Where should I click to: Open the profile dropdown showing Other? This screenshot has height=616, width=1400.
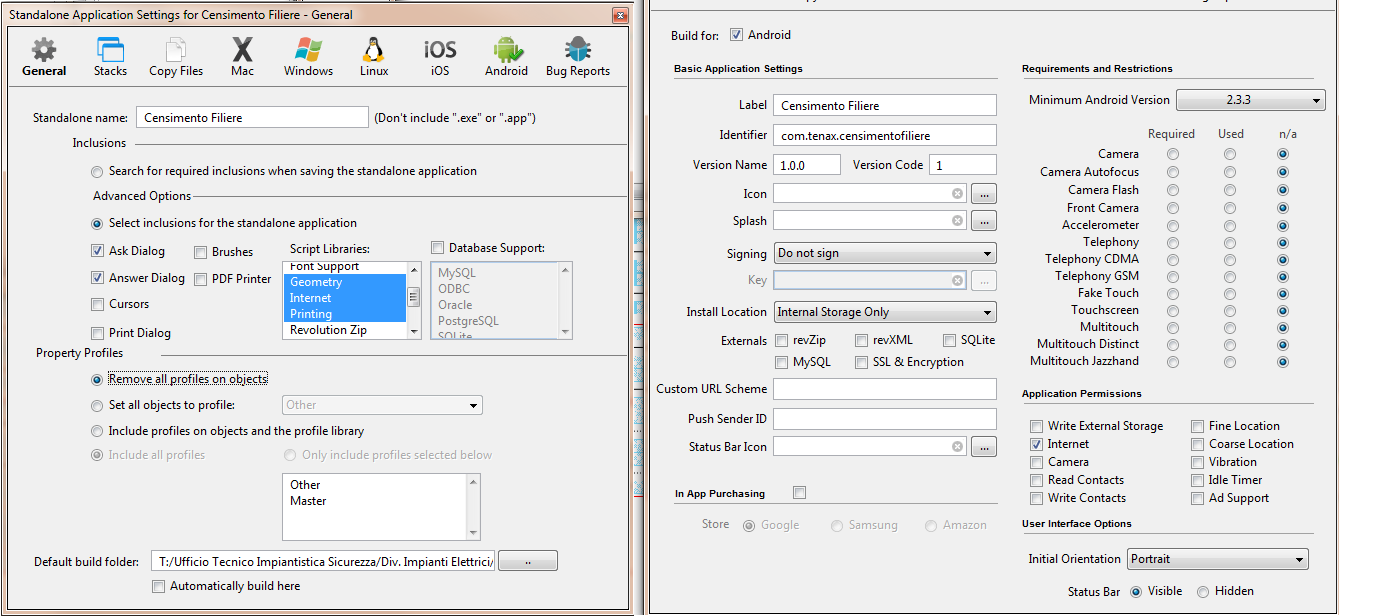click(x=382, y=405)
